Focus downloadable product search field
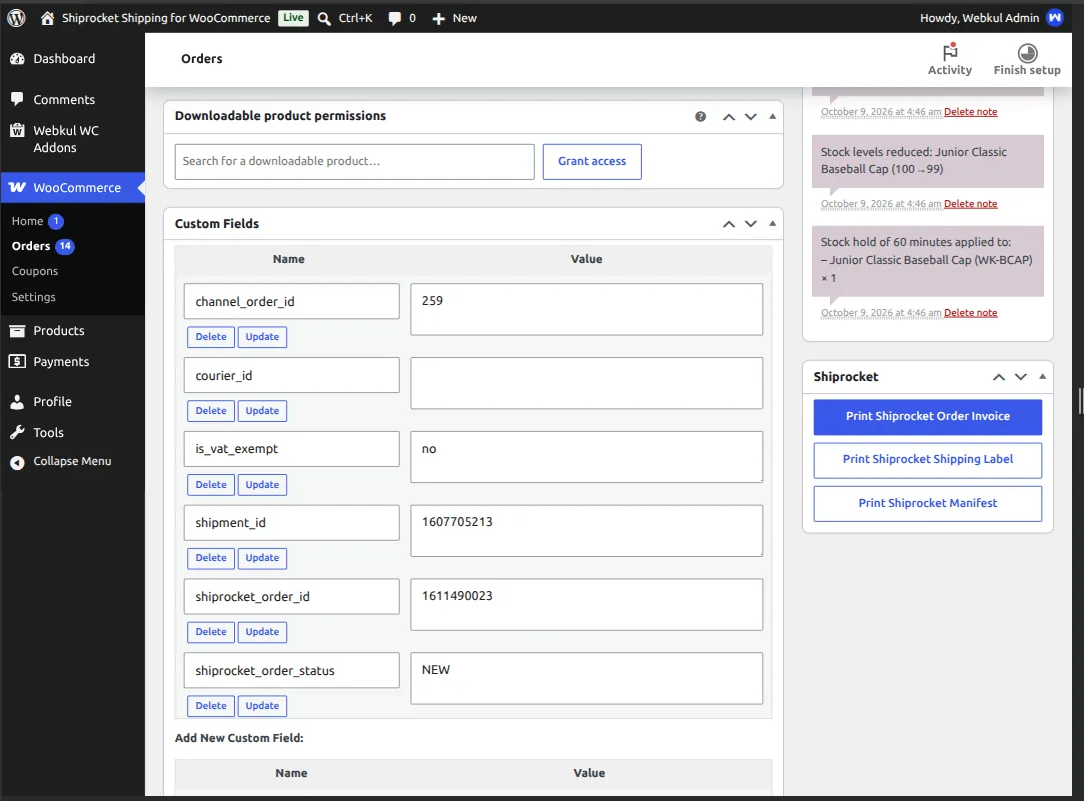The width and height of the screenshot is (1084, 801). click(355, 162)
